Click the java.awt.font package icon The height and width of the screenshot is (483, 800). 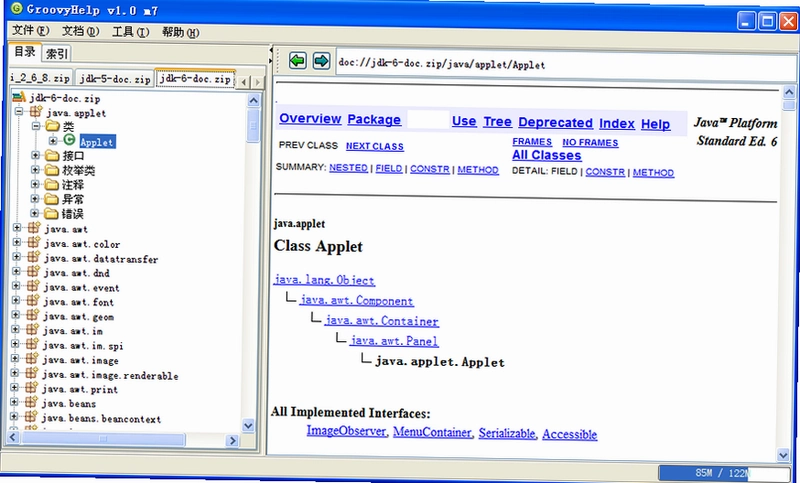33,300
